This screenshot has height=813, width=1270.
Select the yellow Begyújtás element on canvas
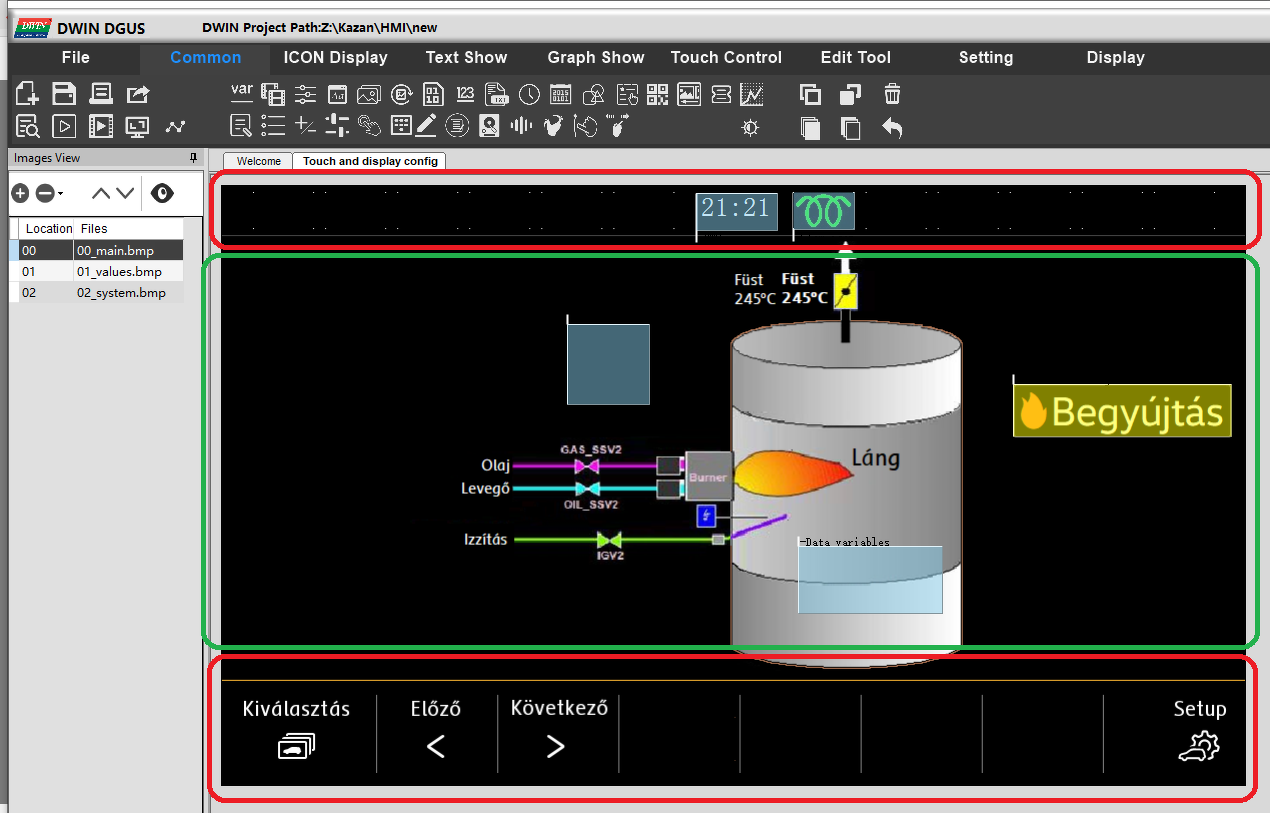(x=1122, y=411)
